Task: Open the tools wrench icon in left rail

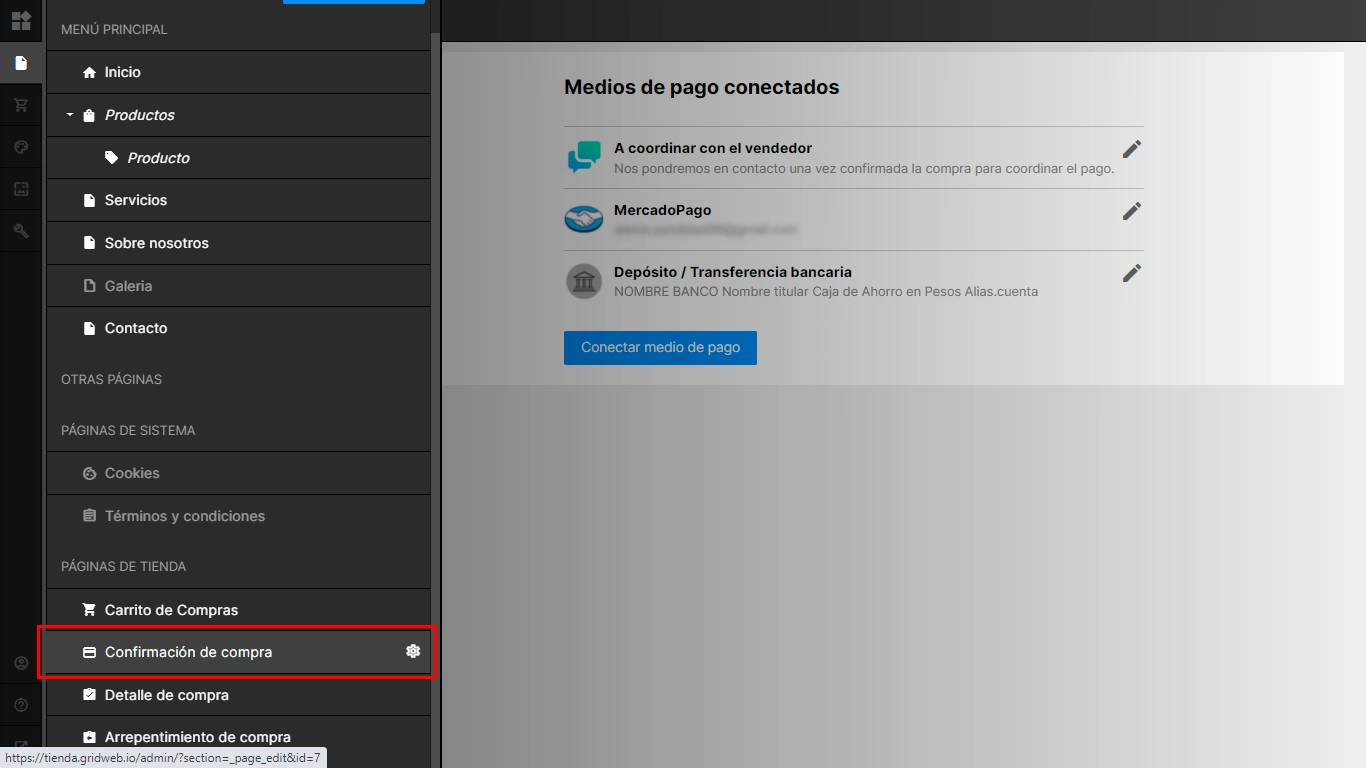Action: [x=21, y=231]
